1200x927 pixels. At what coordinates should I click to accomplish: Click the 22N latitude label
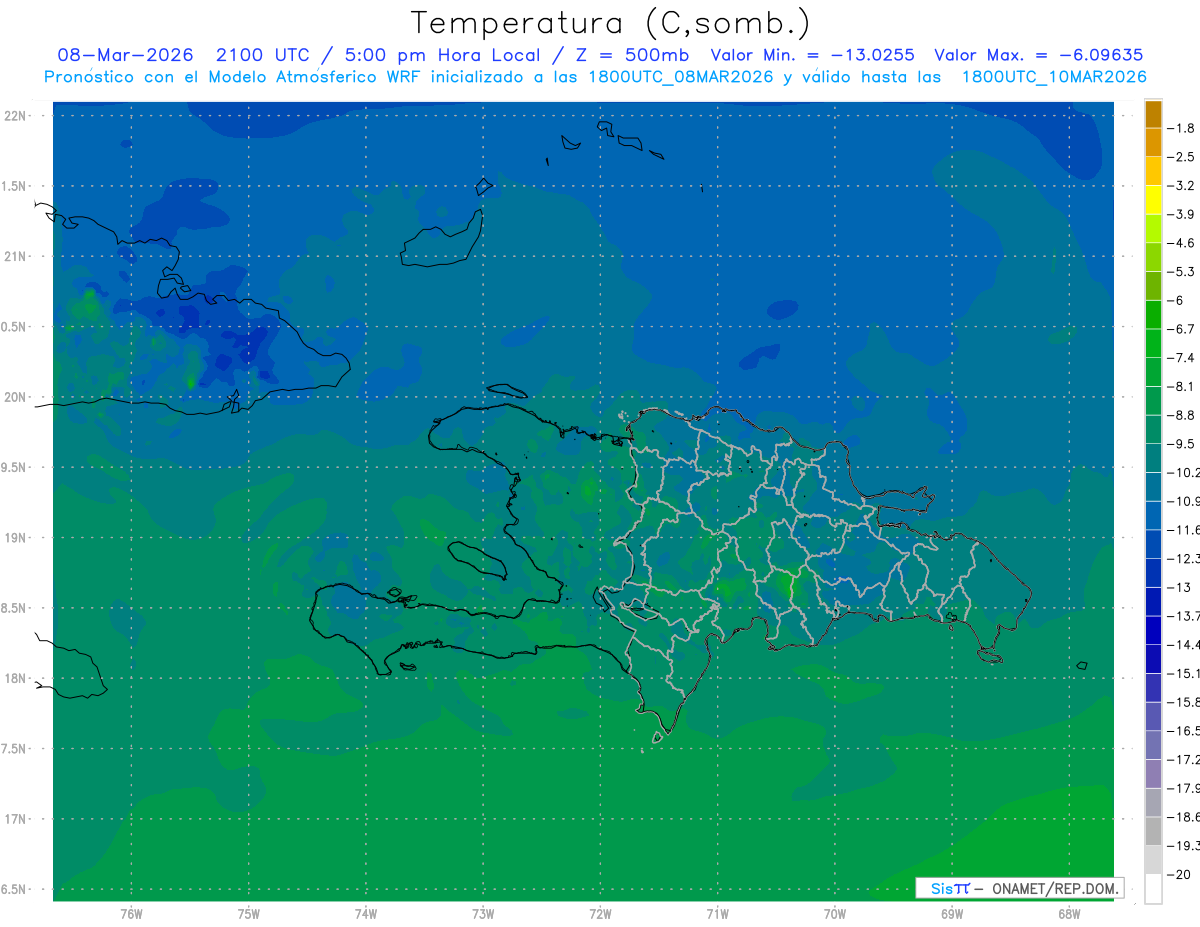(x=17, y=116)
